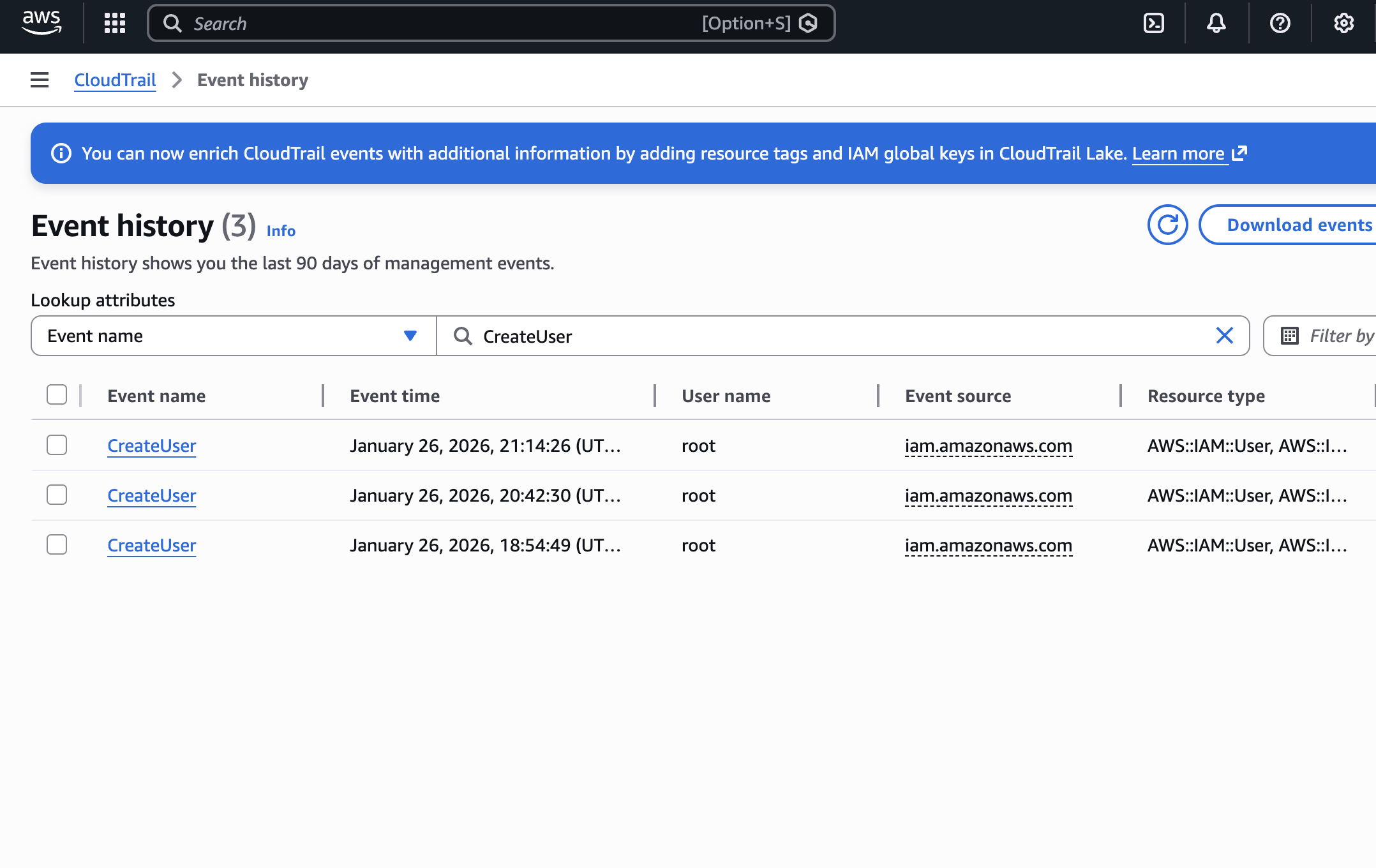Expand the Event name lookup attribute dropdown
Screen dimensions: 1376x868
[x=234, y=336]
